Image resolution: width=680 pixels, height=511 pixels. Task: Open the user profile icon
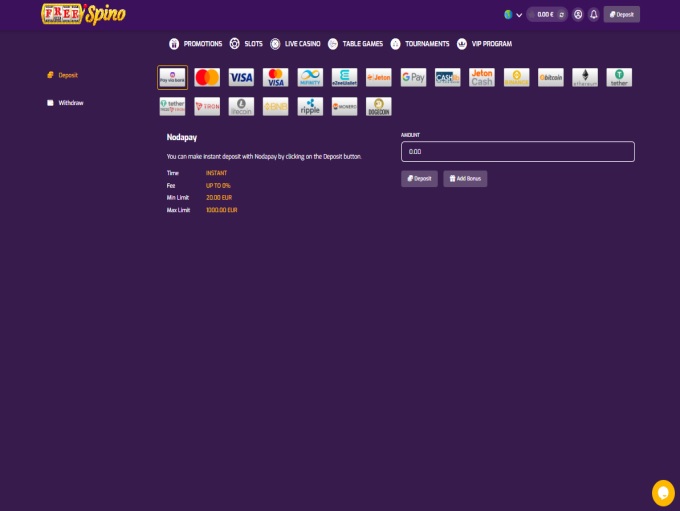578,15
